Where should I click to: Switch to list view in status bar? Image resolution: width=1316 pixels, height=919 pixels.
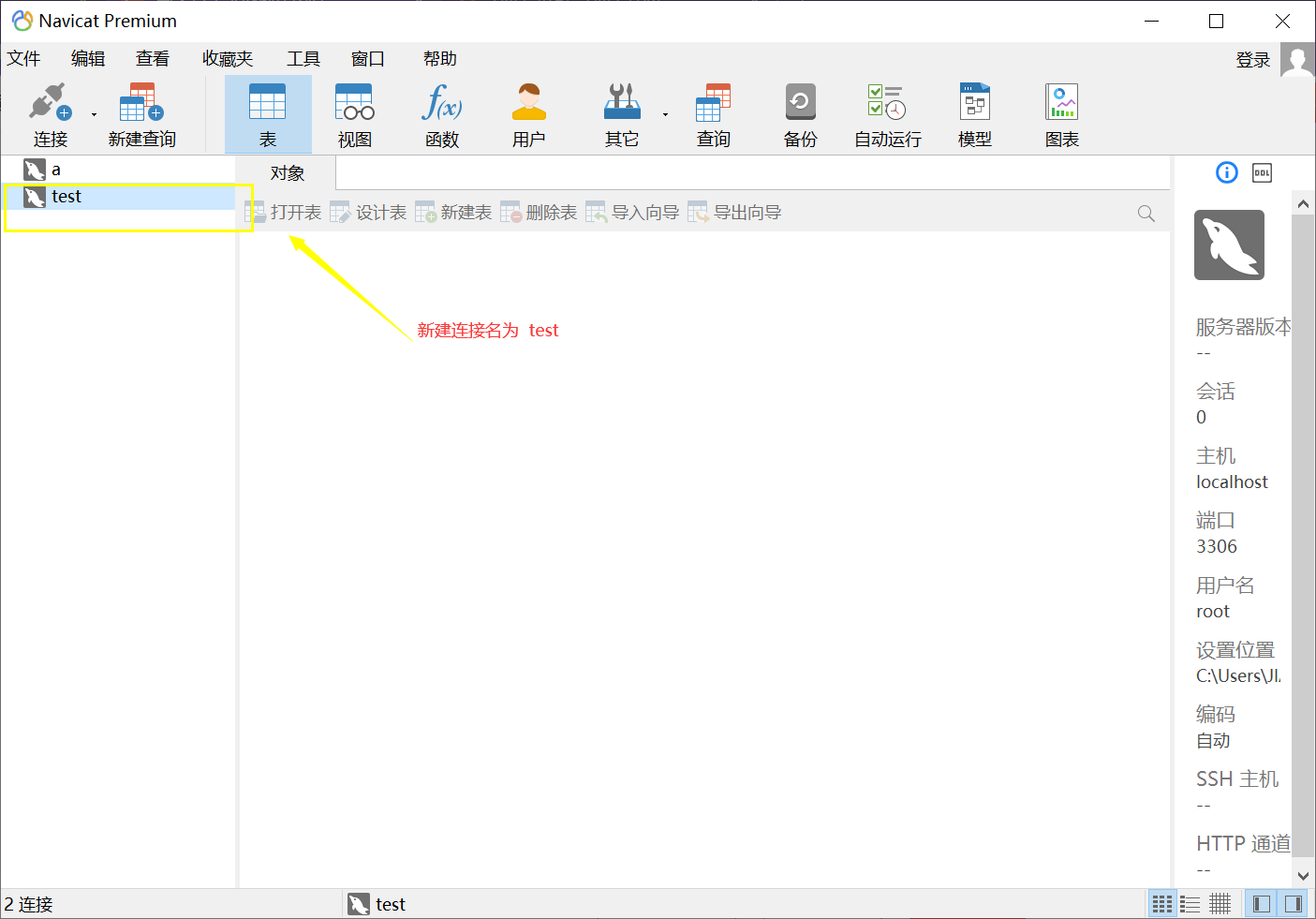coord(1190,904)
